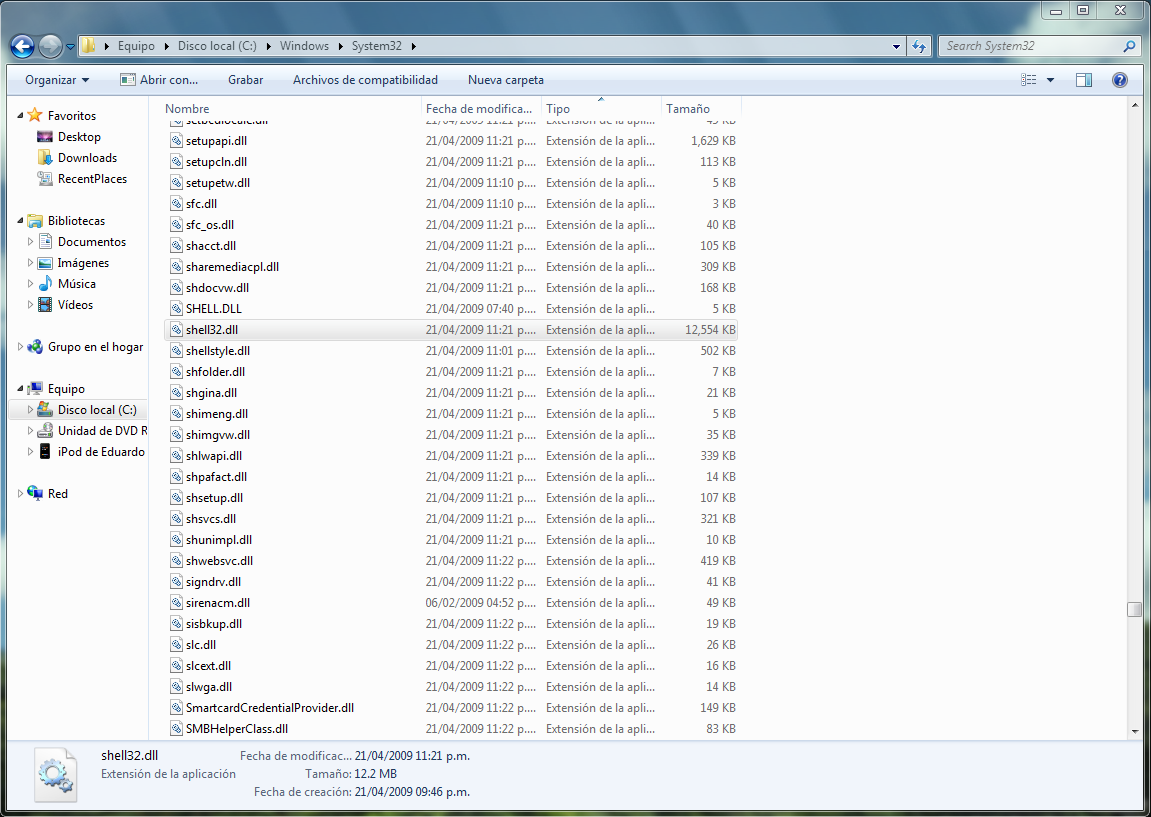Click the vertical scrollbar thumb
The image size is (1151, 817).
[1135, 609]
